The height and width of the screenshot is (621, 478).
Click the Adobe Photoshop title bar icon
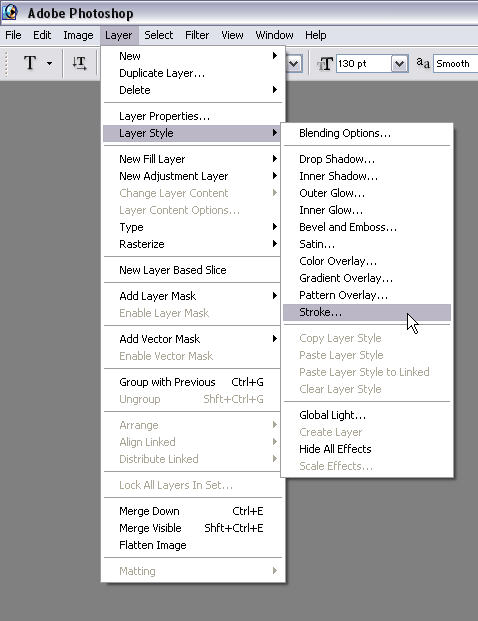click(10, 12)
